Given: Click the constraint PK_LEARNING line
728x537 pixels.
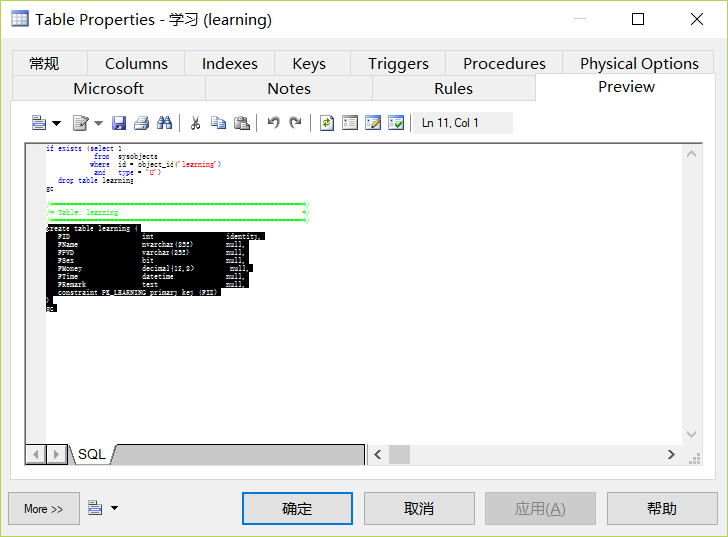Looking at the screenshot, I should tap(137, 292).
